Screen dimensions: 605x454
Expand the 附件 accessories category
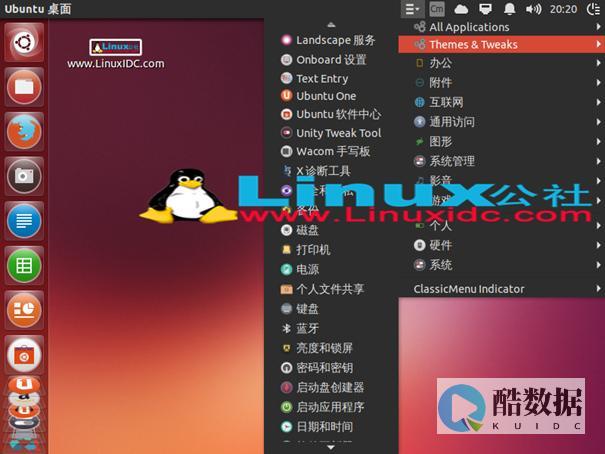tap(502, 83)
